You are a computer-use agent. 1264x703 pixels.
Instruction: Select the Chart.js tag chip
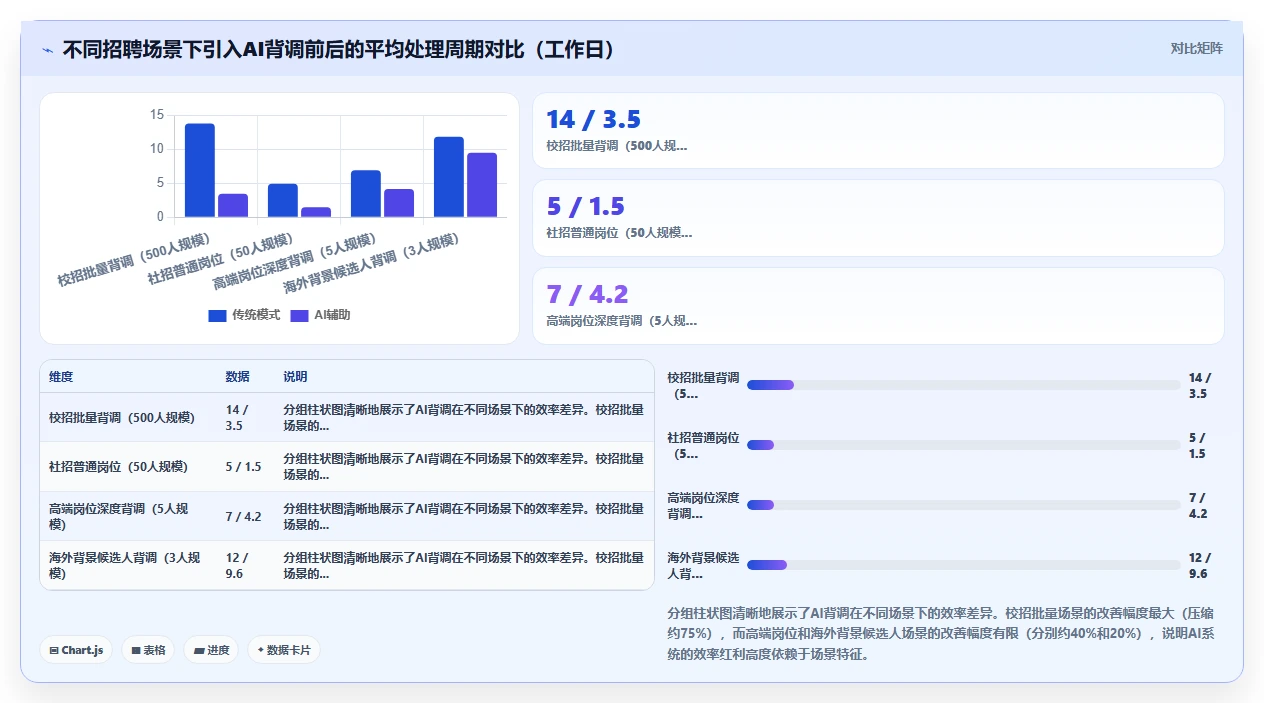click(x=77, y=650)
